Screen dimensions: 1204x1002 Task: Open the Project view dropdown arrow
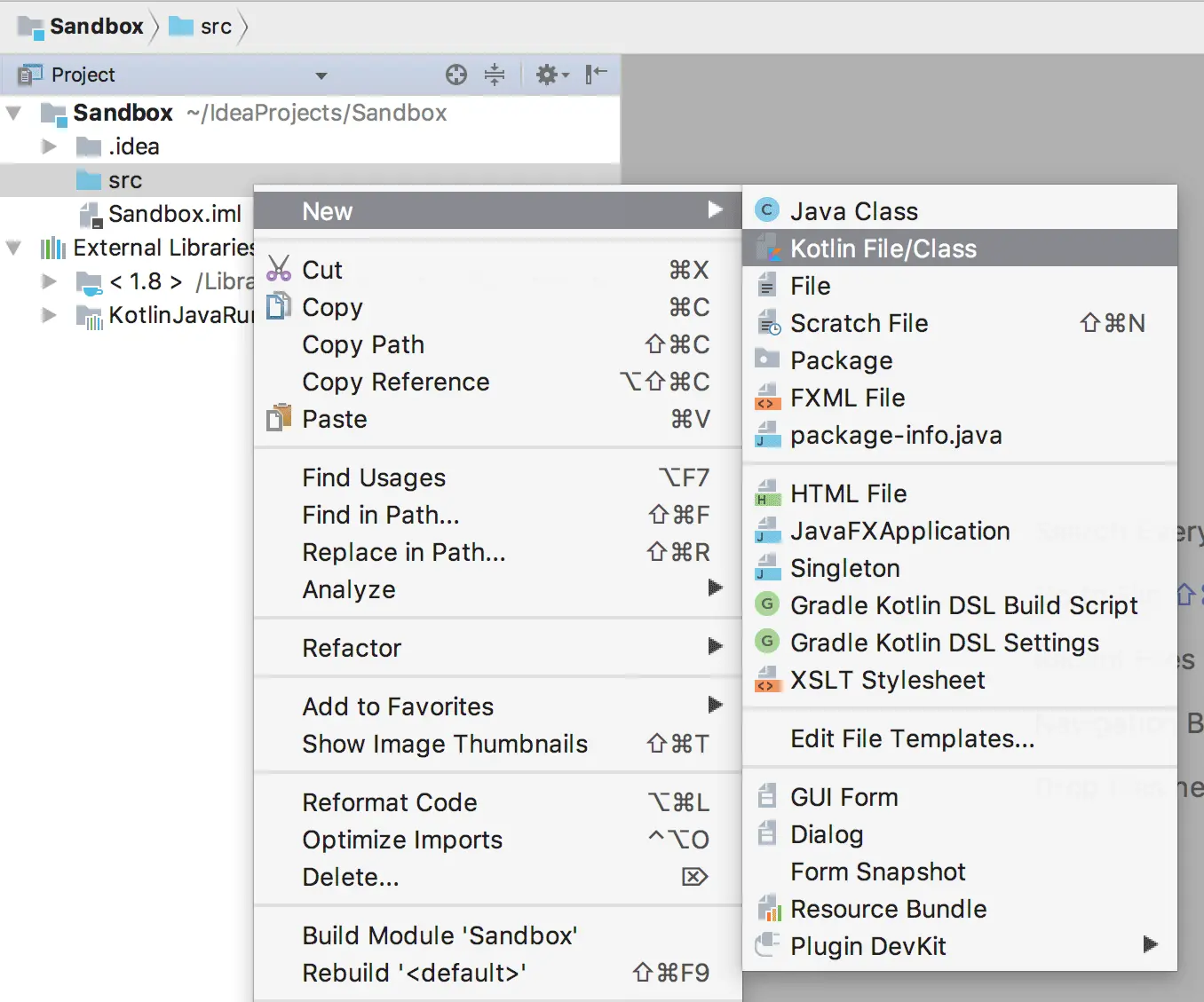[321, 76]
